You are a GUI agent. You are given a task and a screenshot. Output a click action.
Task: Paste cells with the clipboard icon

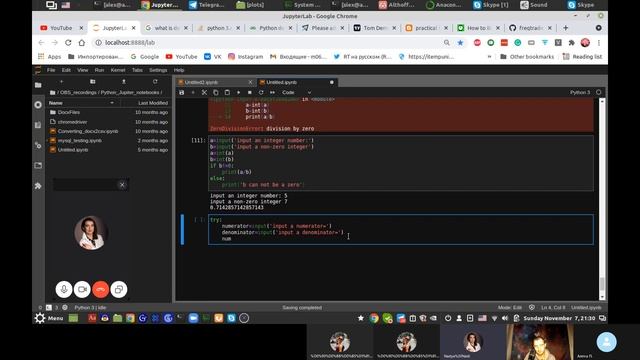(x=227, y=92)
